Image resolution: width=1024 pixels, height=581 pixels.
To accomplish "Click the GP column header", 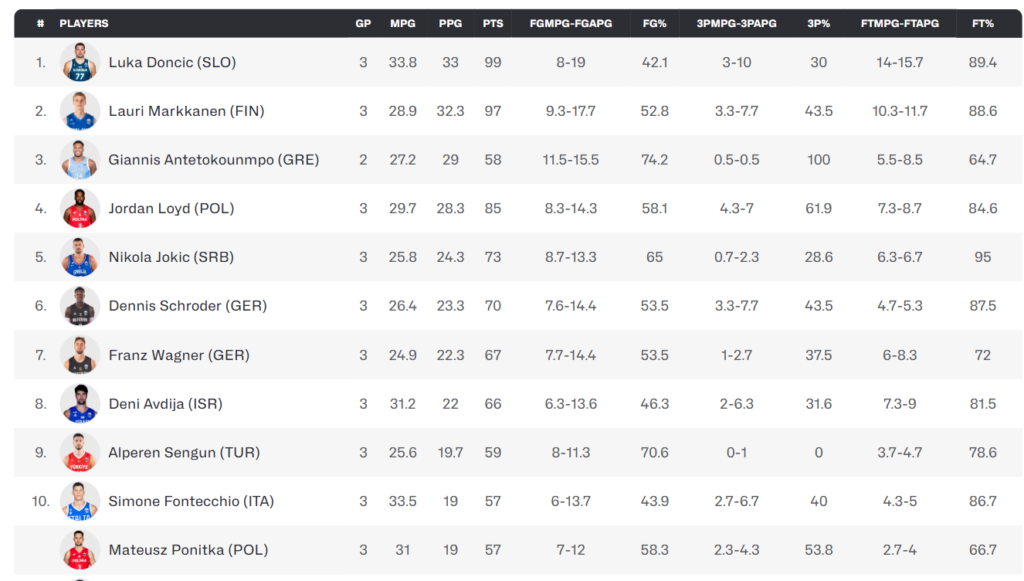I will pyautogui.click(x=363, y=24).
